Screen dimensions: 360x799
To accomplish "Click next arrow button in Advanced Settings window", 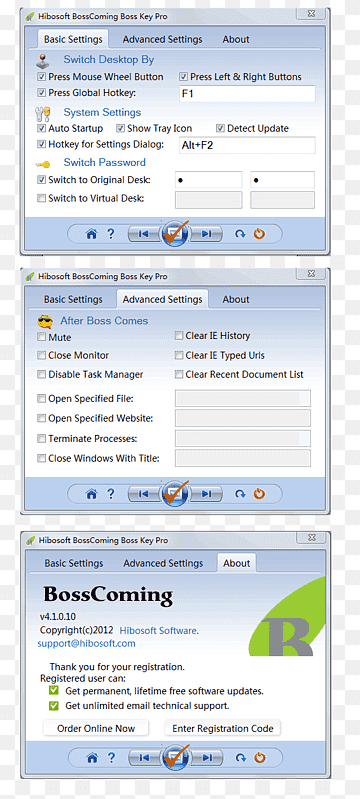I will [207, 494].
